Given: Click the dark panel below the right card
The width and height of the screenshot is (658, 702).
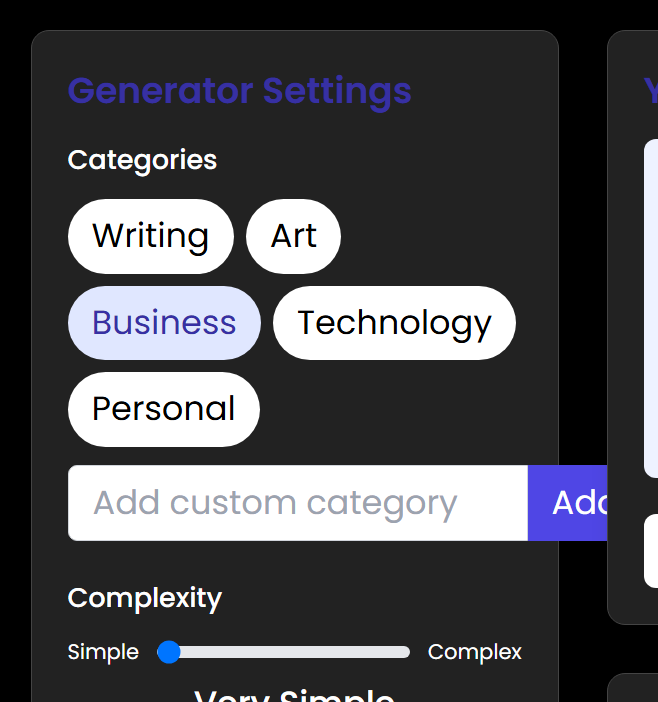Looking at the screenshot, I should 634,690.
